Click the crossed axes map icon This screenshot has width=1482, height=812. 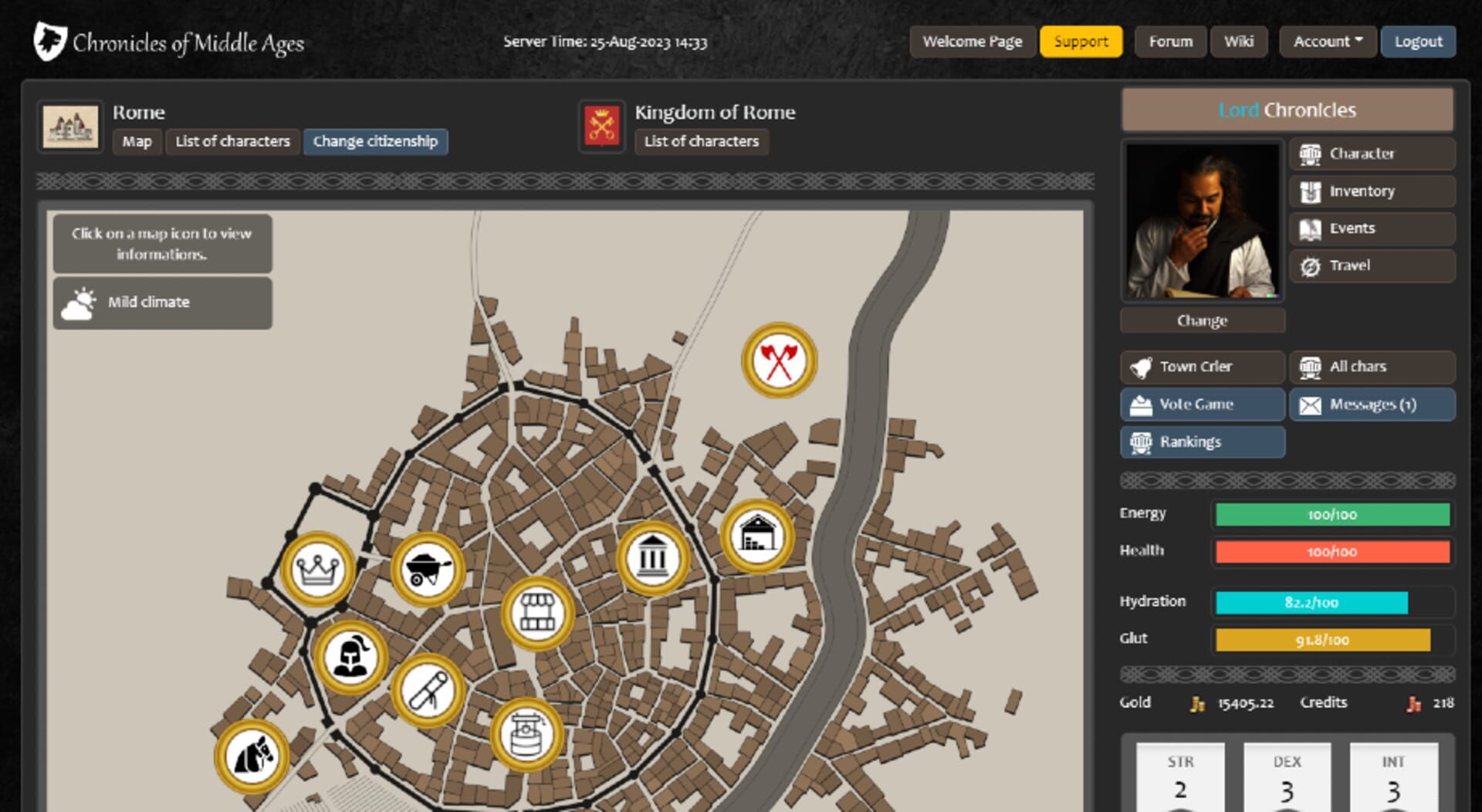779,360
